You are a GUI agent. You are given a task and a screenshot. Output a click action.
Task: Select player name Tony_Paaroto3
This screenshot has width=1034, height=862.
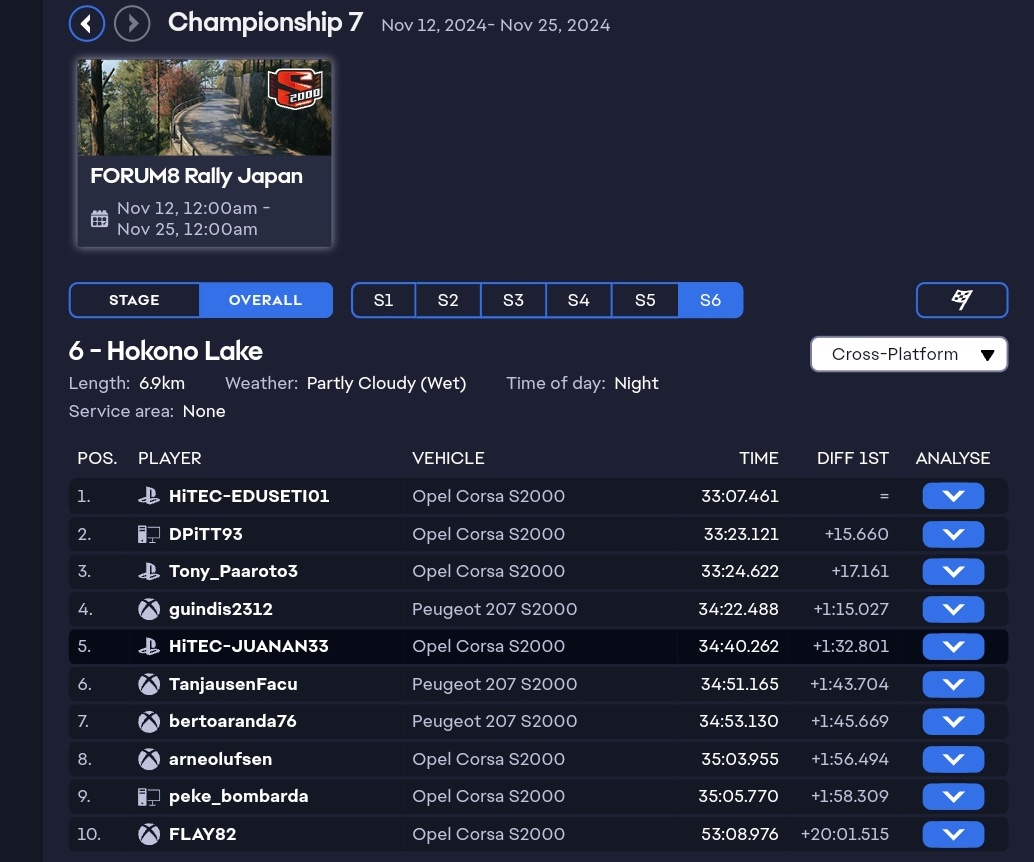pos(233,571)
